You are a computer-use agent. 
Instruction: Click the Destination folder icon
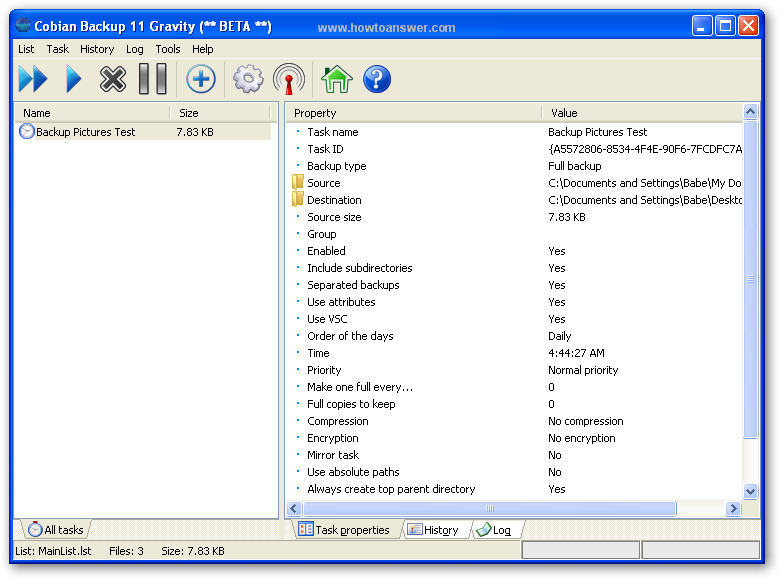[x=298, y=199]
